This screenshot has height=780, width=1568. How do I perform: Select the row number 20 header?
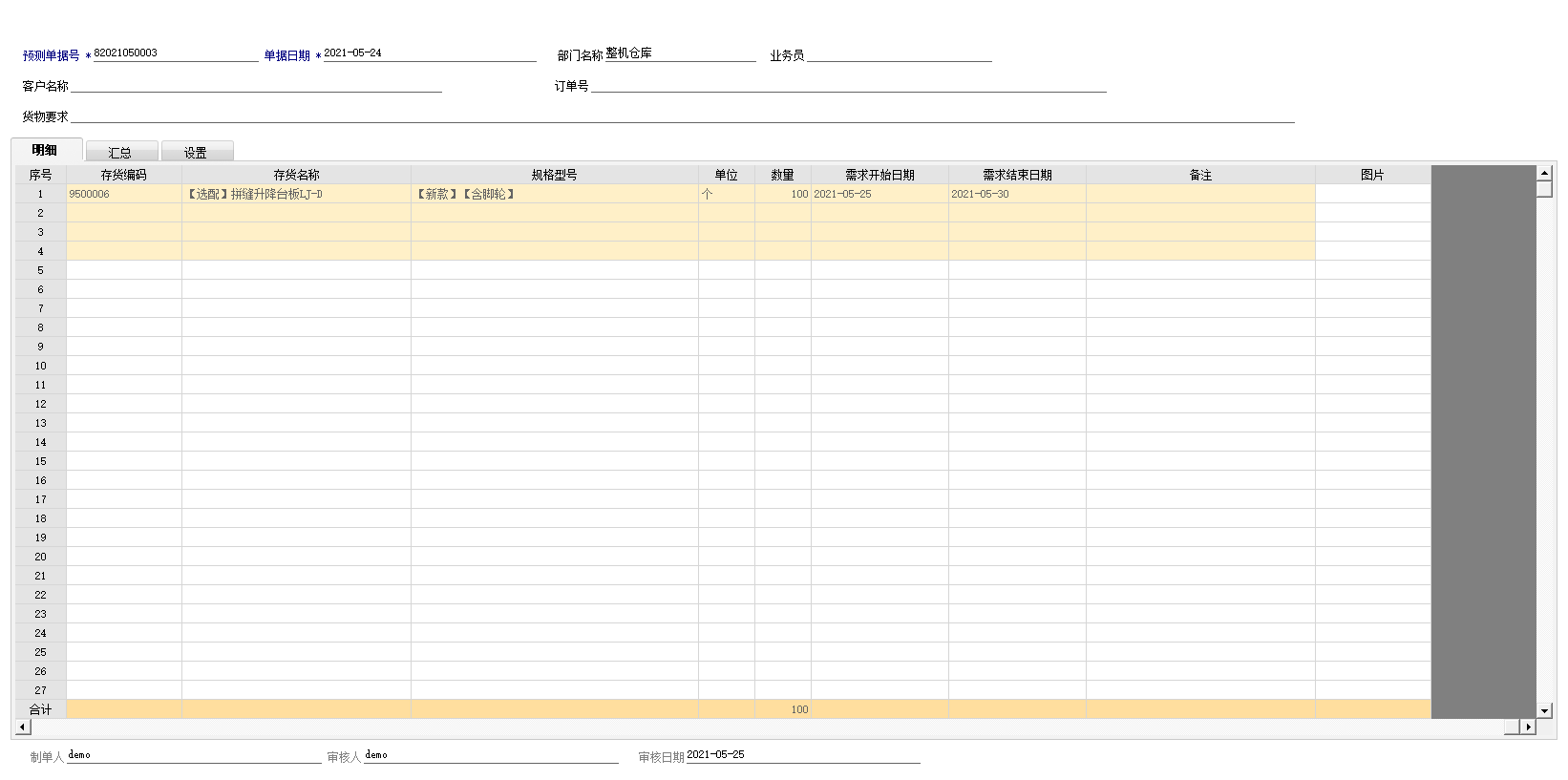point(41,557)
